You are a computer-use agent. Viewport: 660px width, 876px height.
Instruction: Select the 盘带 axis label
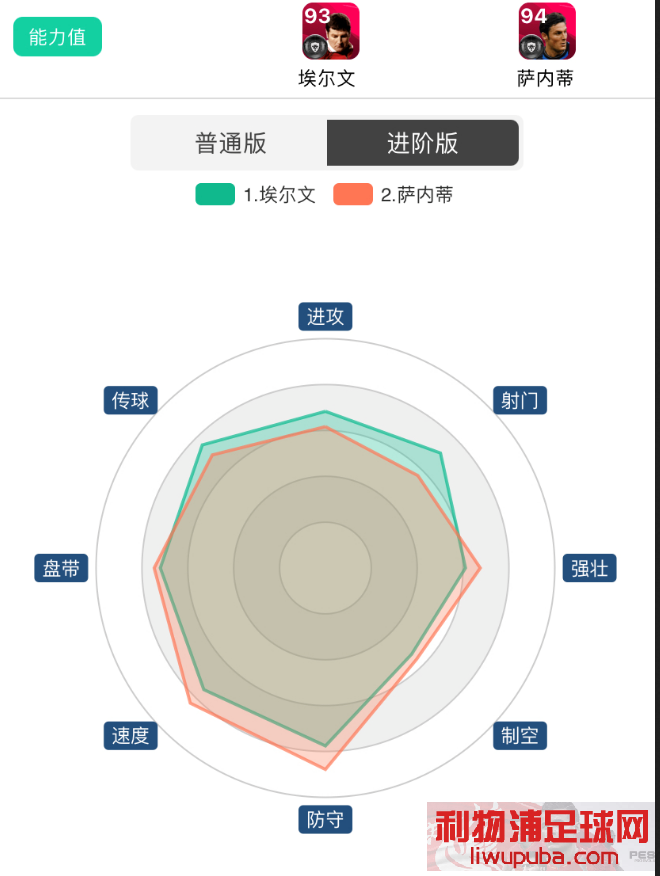61,568
